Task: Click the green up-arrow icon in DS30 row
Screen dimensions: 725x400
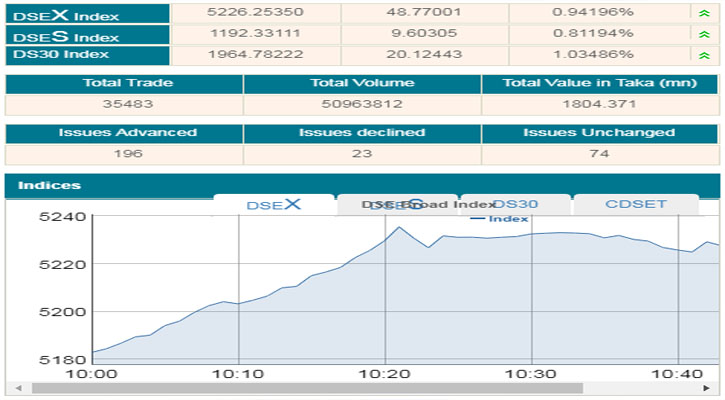Action: click(x=705, y=55)
